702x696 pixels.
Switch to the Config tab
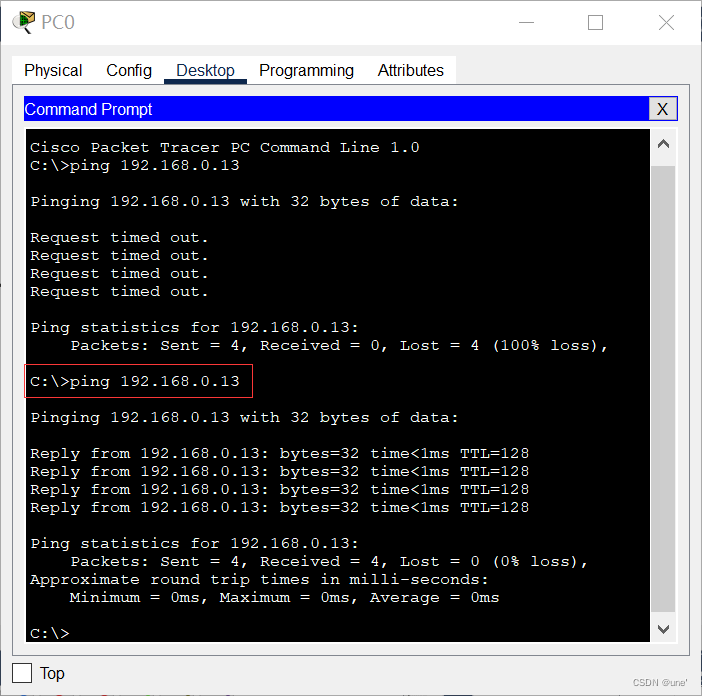(x=129, y=70)
